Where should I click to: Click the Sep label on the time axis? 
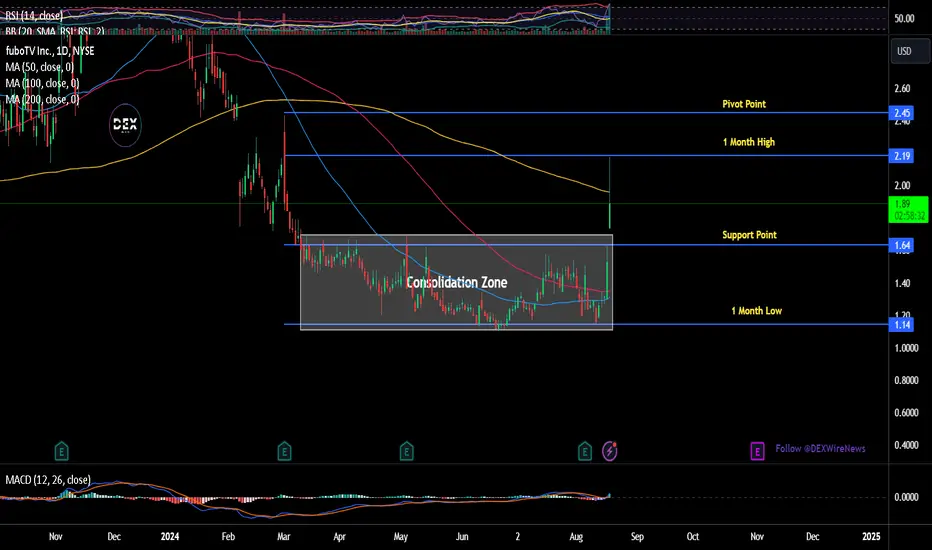click(x=637, y=536)
